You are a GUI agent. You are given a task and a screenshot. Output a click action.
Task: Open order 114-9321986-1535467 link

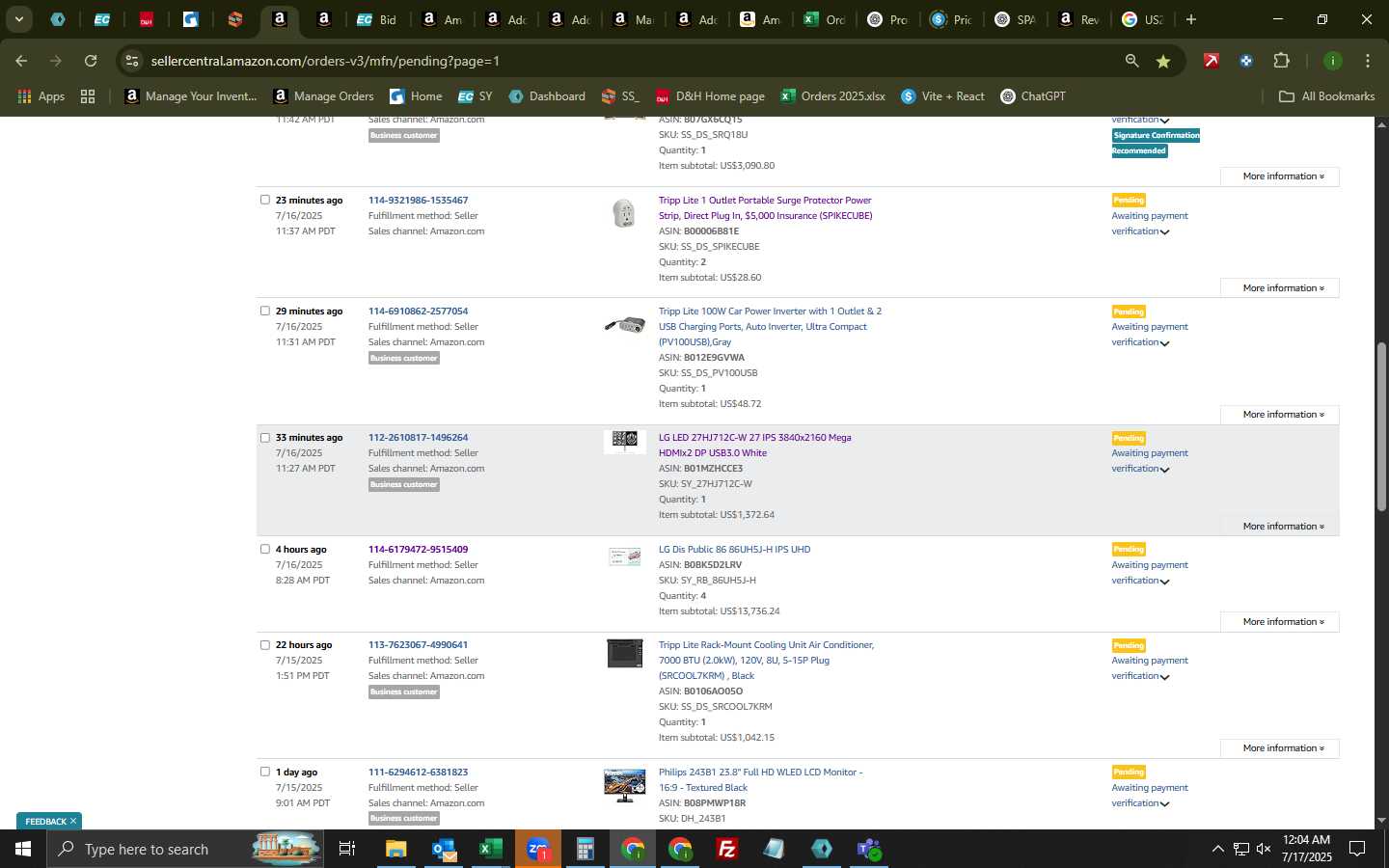418,200
